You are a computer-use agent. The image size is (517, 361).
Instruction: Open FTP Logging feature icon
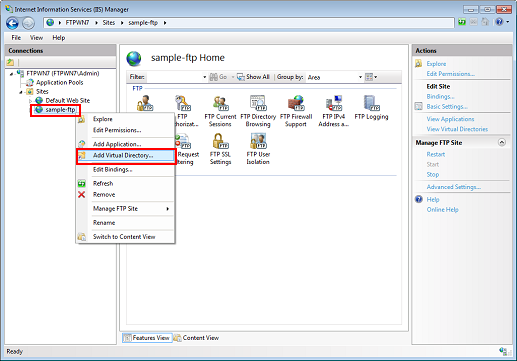[371, 107]
